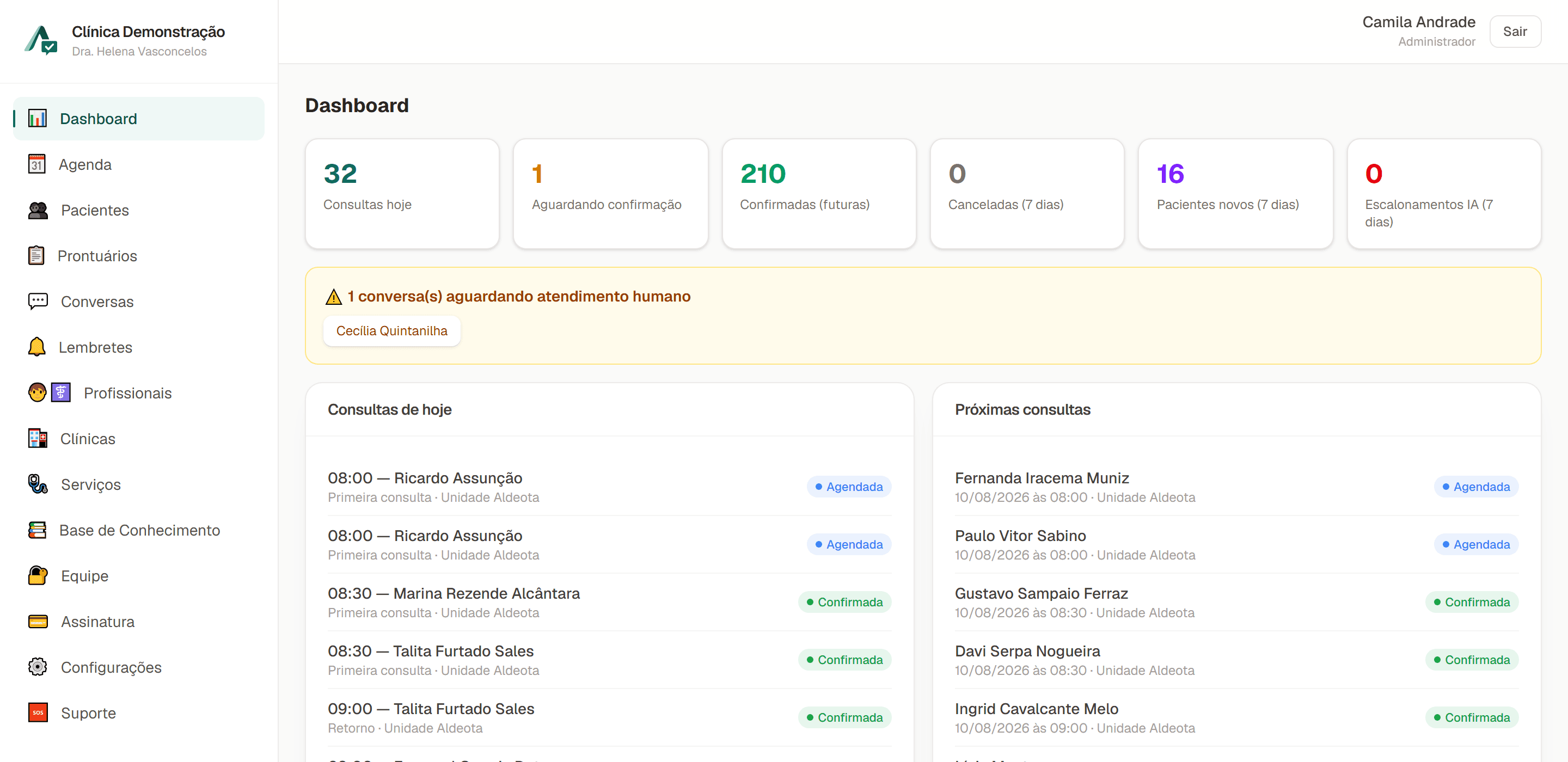Click the Assinatura credit card icon
Image resolution: width=1568 pixels, height=762 pixels.
tap(38, 622)
